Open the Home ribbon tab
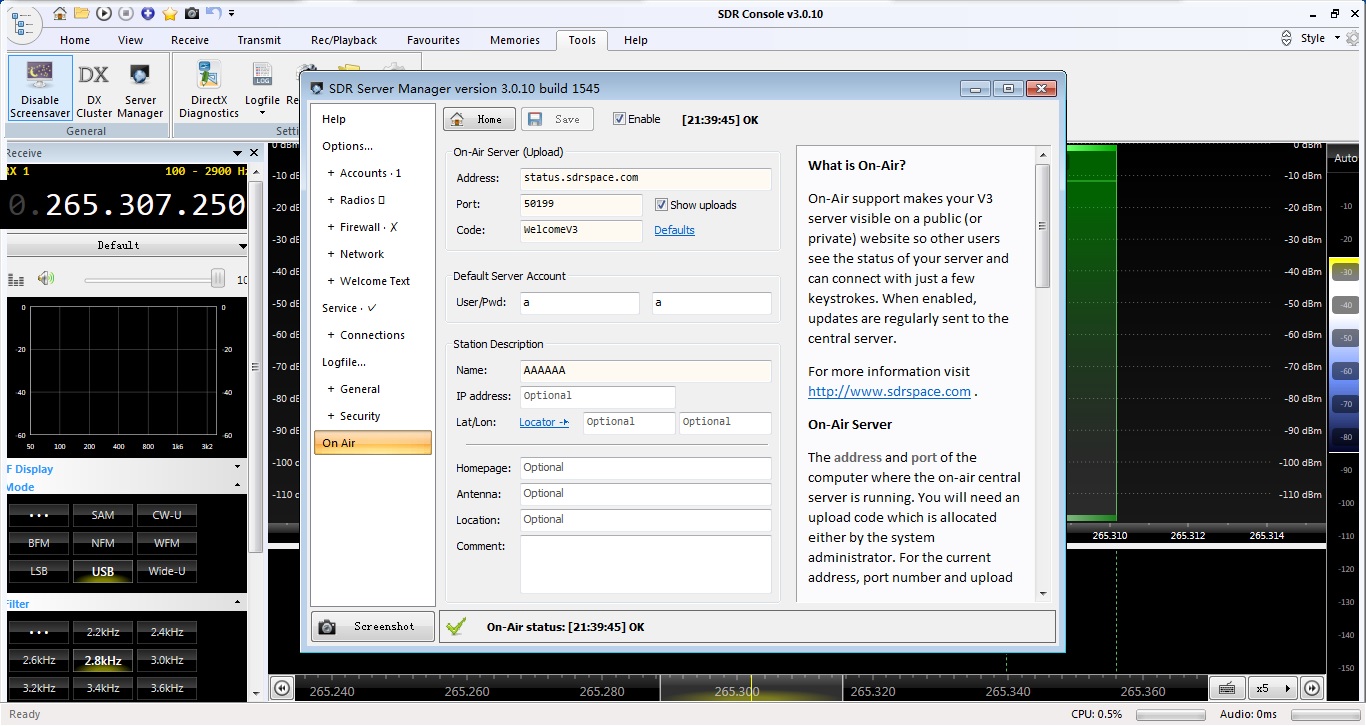 [x=75, y=40]
